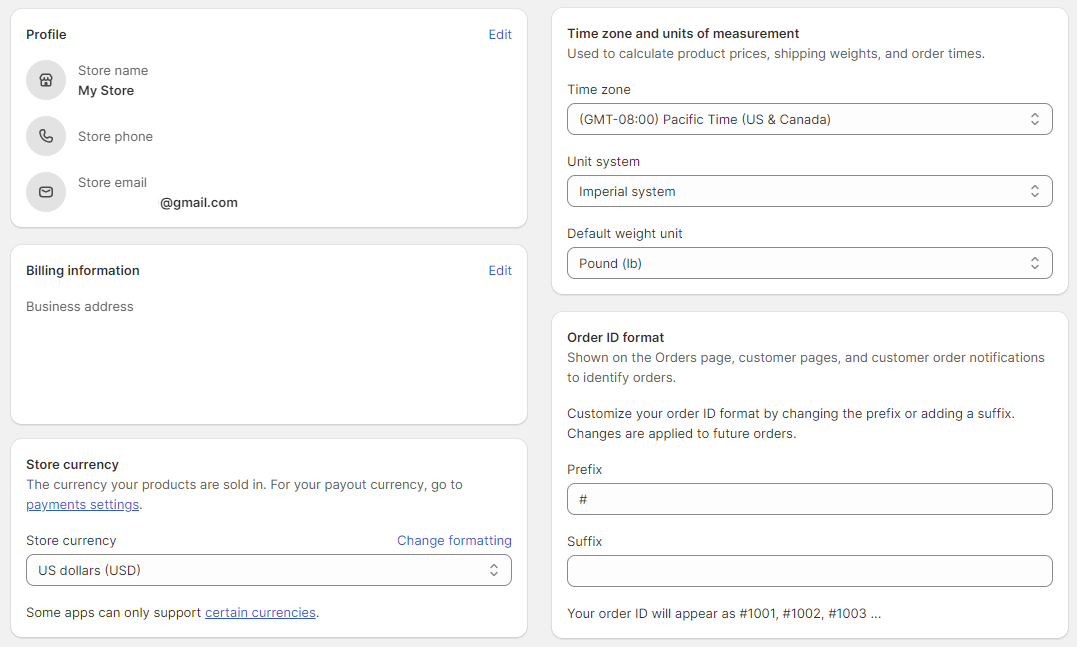
Task: Click the order ID example preview text
Action: pos(724,613)
